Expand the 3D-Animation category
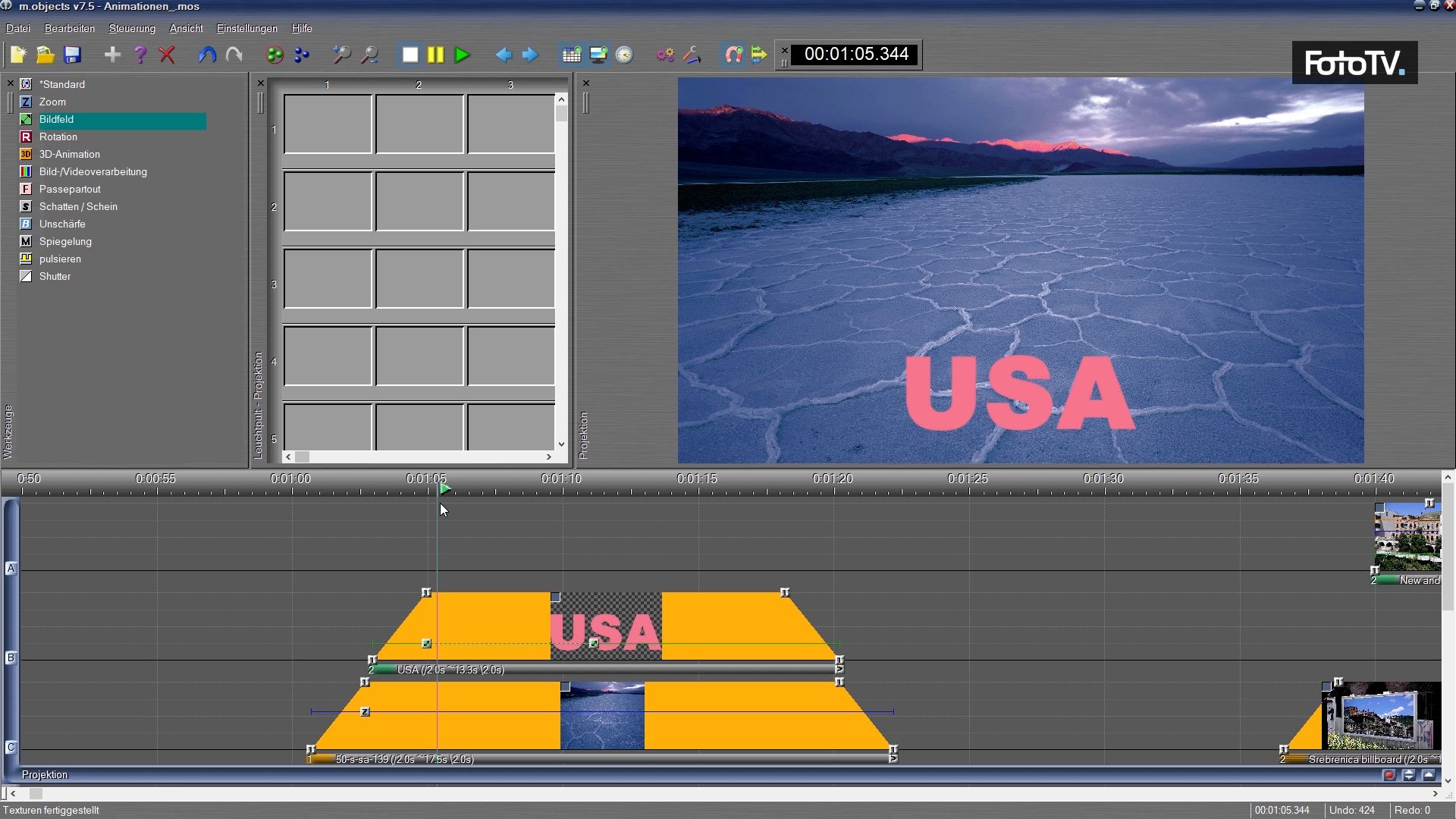This screenshot has width=1456, height=819. (69, 154)
